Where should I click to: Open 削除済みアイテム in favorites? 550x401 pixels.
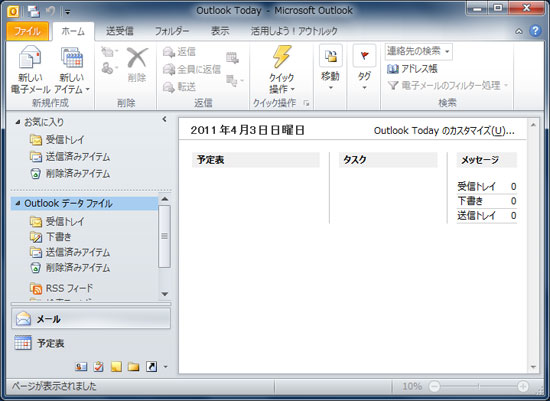[x=70, y=173]
